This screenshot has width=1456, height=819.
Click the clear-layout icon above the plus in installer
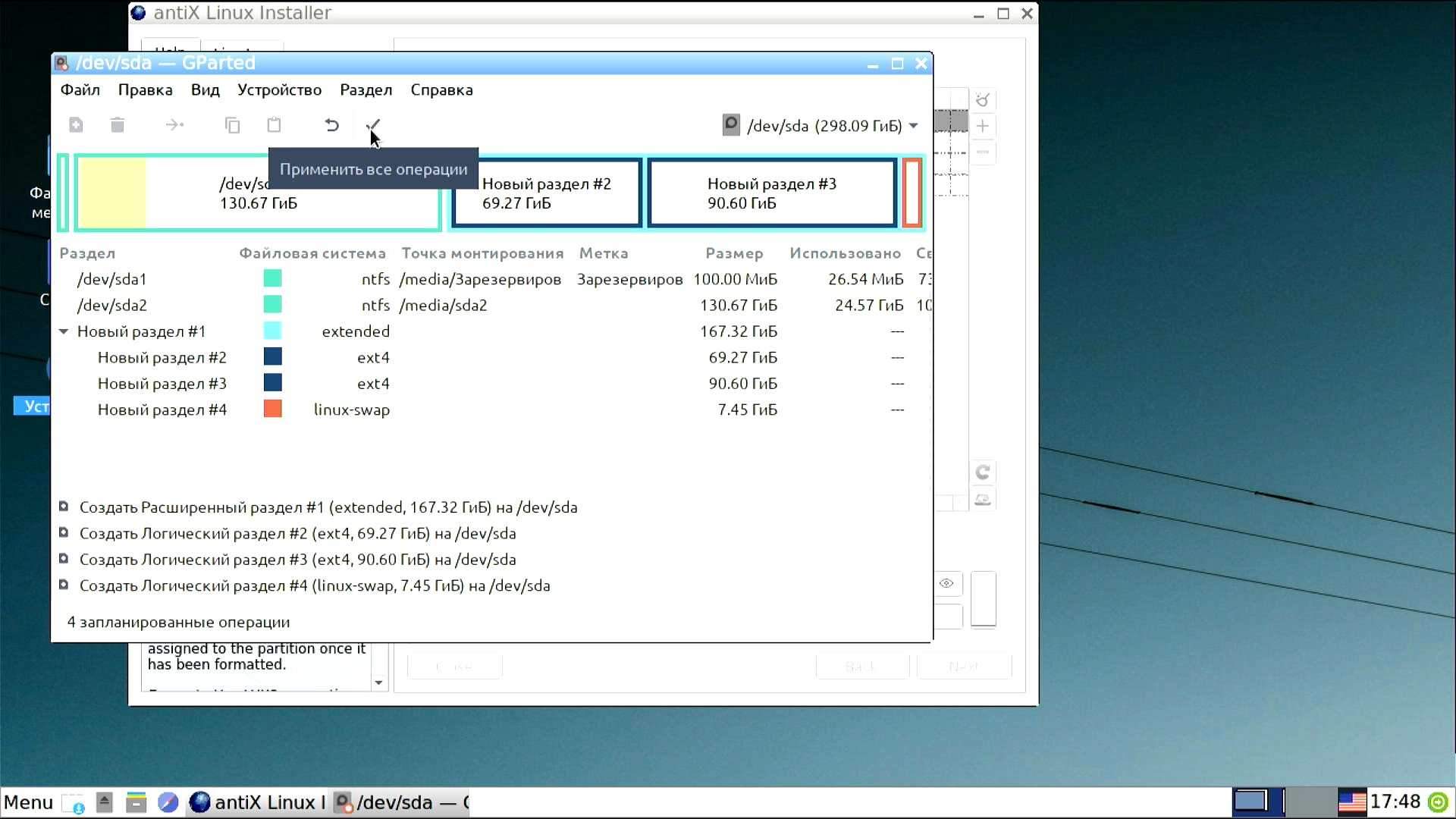(983, 99)
